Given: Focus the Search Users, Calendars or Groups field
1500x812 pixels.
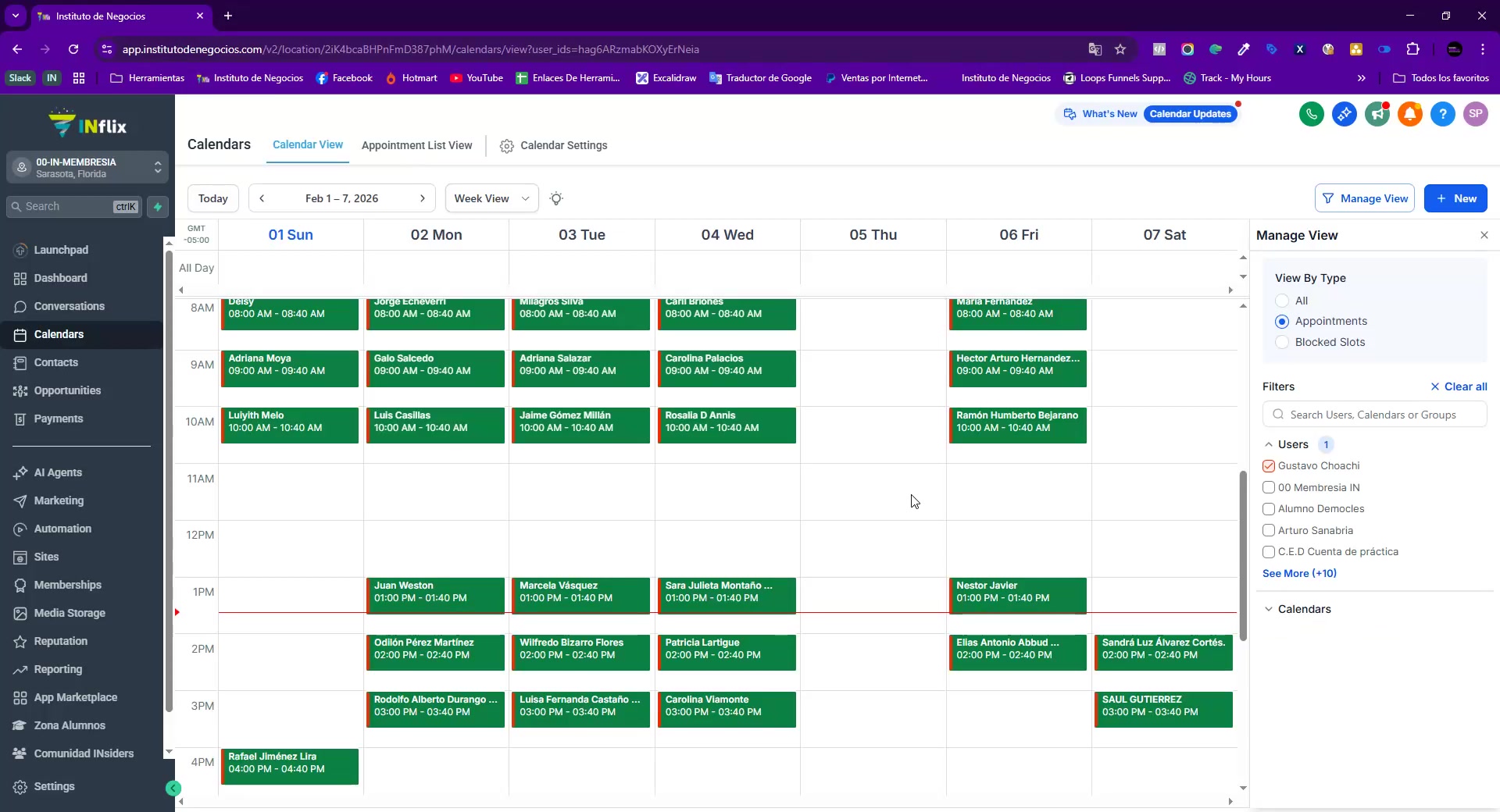Looking at the screenshot, I should click(x=1375, y=415).
